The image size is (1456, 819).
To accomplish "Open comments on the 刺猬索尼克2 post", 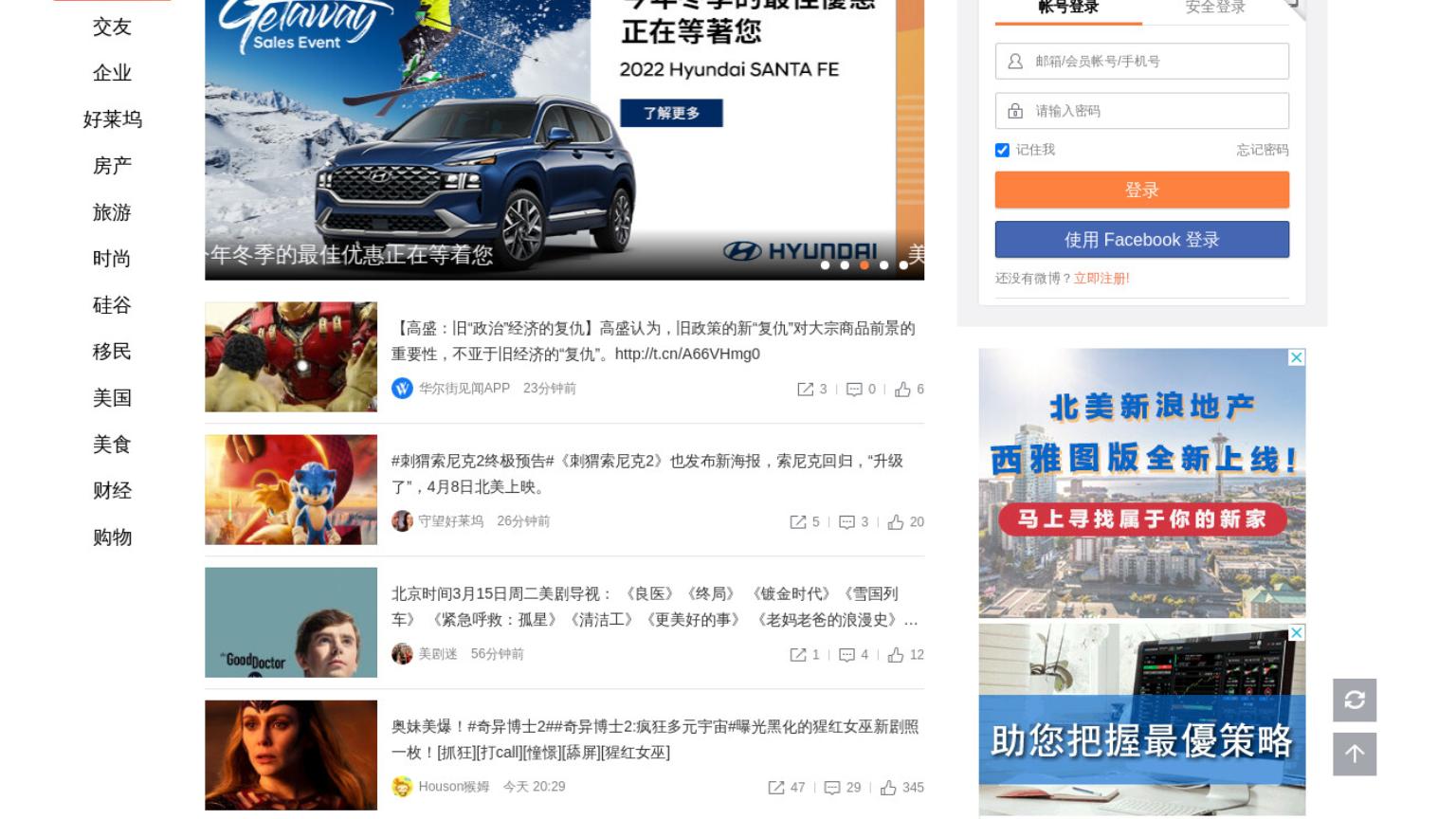I will (846, 521).
